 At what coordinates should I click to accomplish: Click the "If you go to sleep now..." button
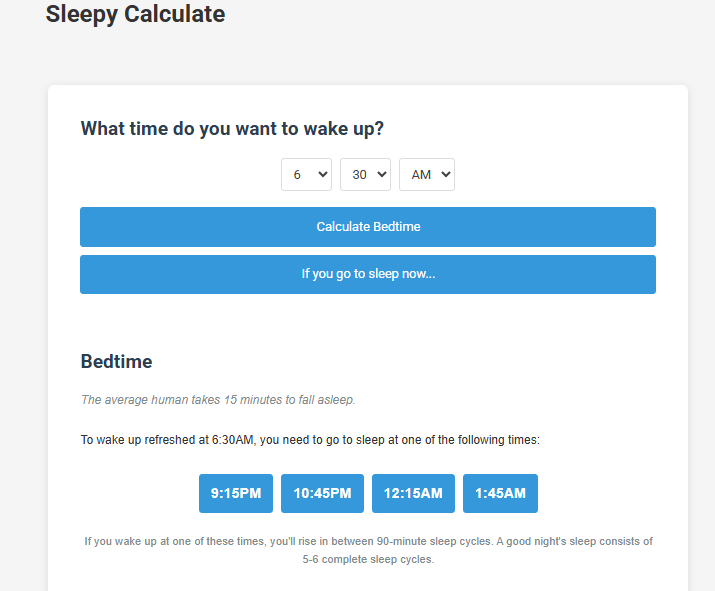[x=368, y=274]
